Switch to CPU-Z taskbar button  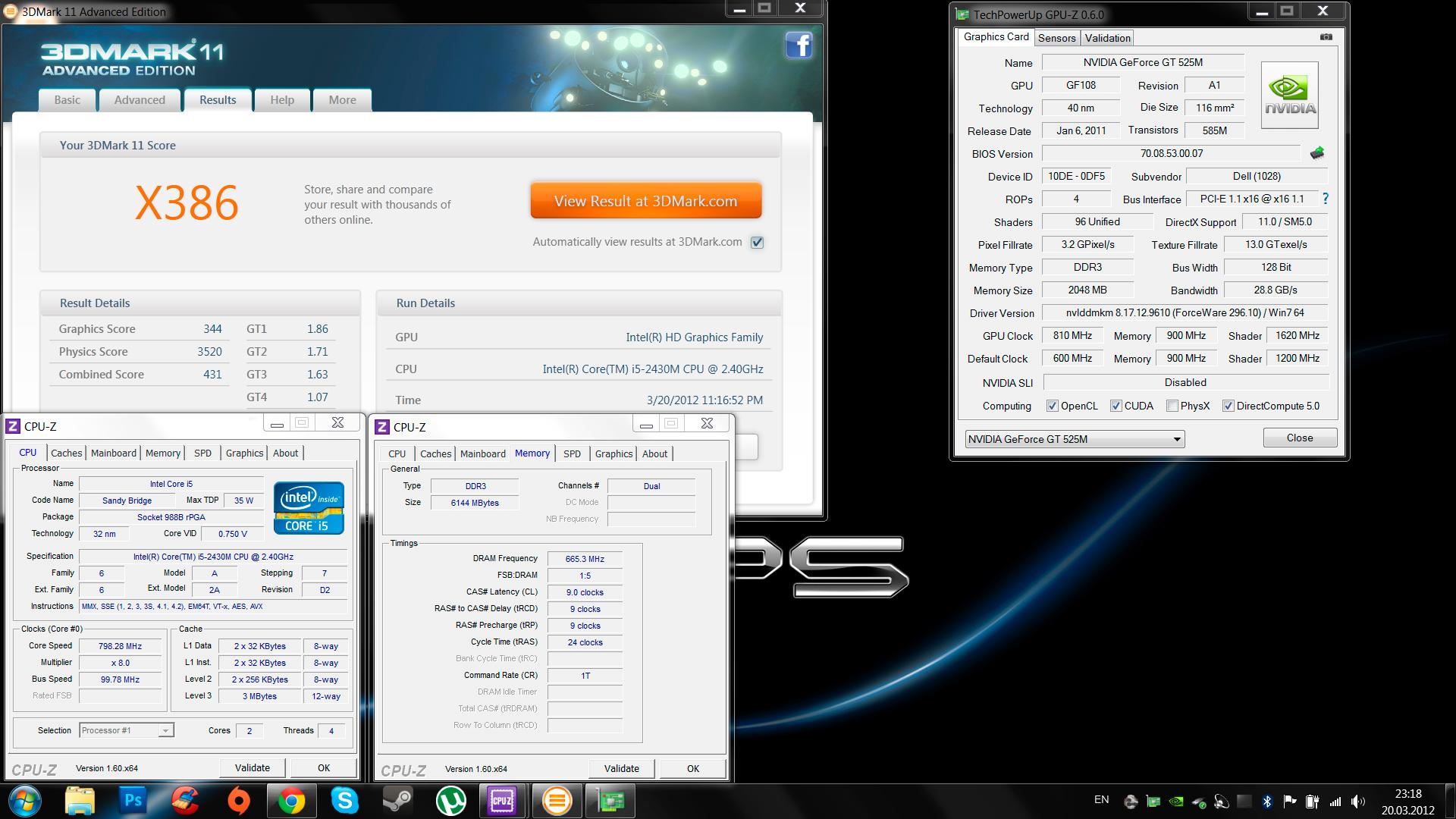click(503, 801)
